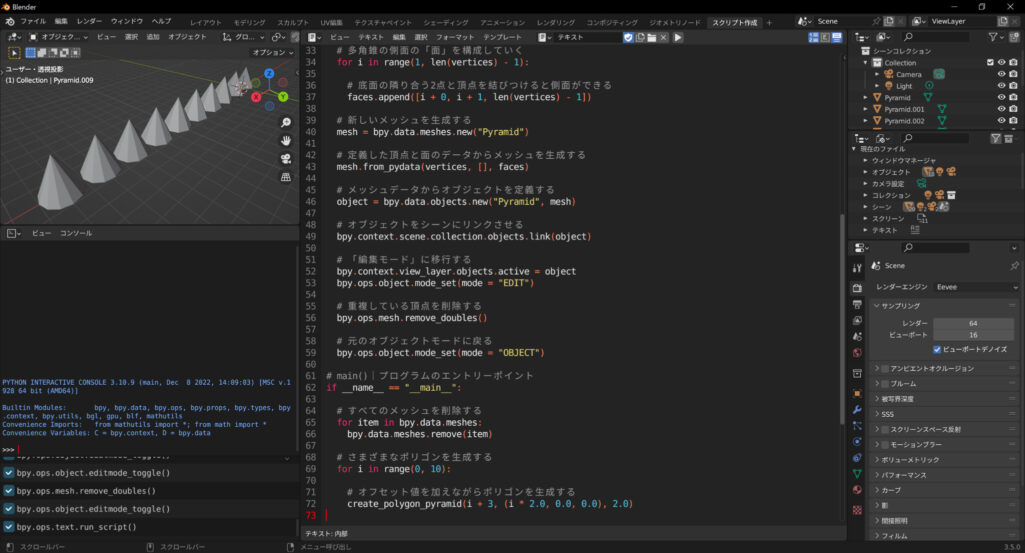Open the Render properties tab

(x=857, y=288)
